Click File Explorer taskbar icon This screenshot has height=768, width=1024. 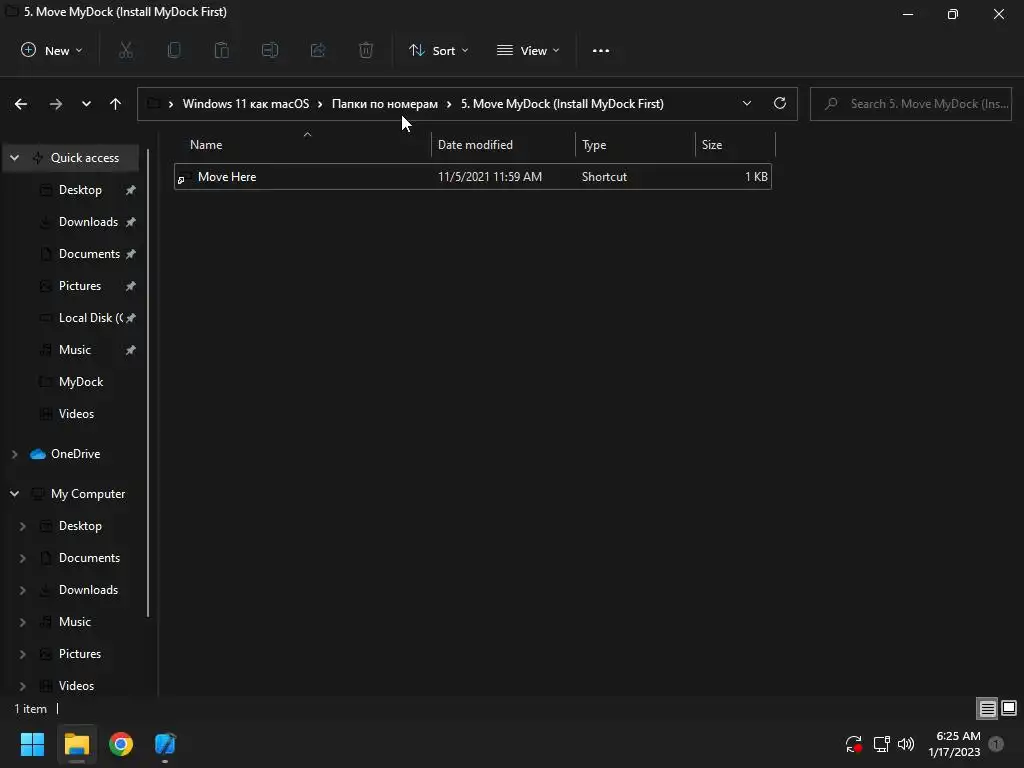[76, 744]
